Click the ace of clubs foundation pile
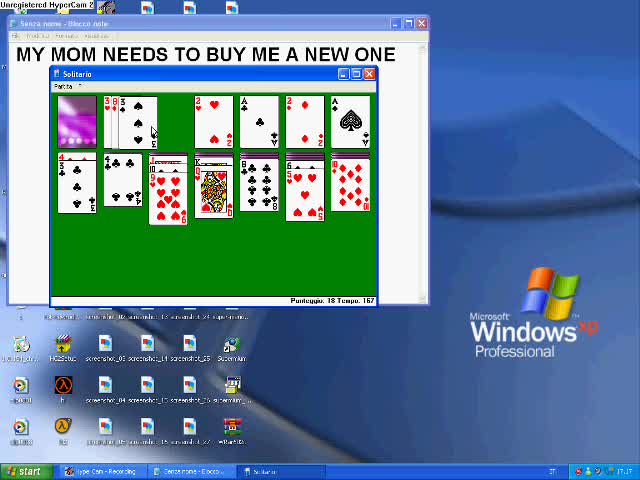Viewport: 640px width, 480px height. 259,122
